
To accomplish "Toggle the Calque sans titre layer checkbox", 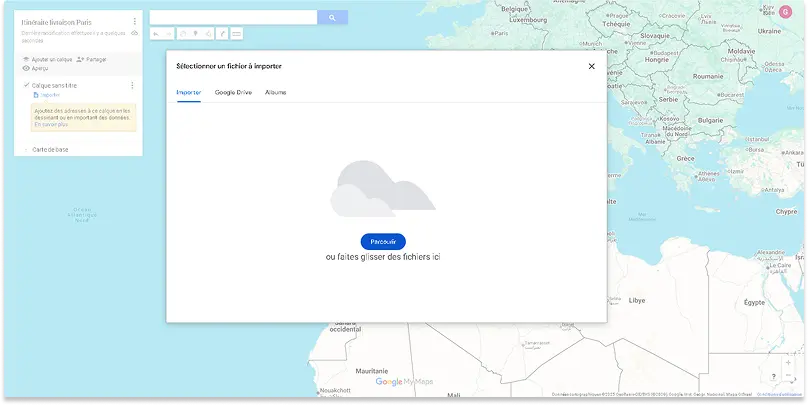I will [26, 85].
